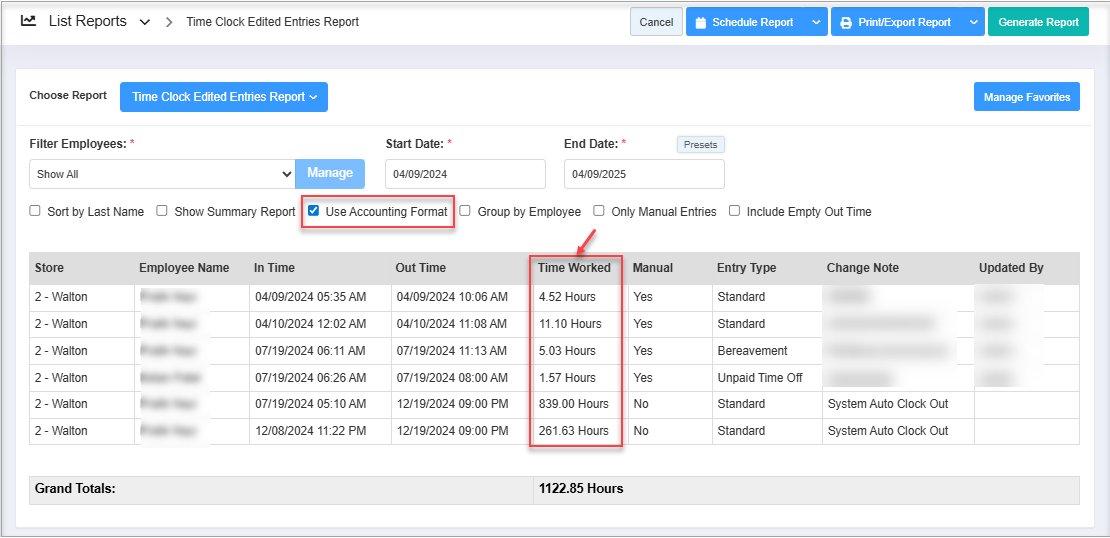The height and width of the screenshot is (538, 1110).
Task: Expand the List Reports chevron
Action: pos(145,22)
